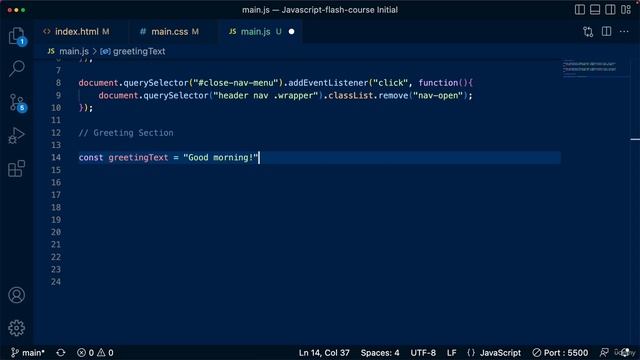Open the Run and Debug view

[x=17, y=136]
